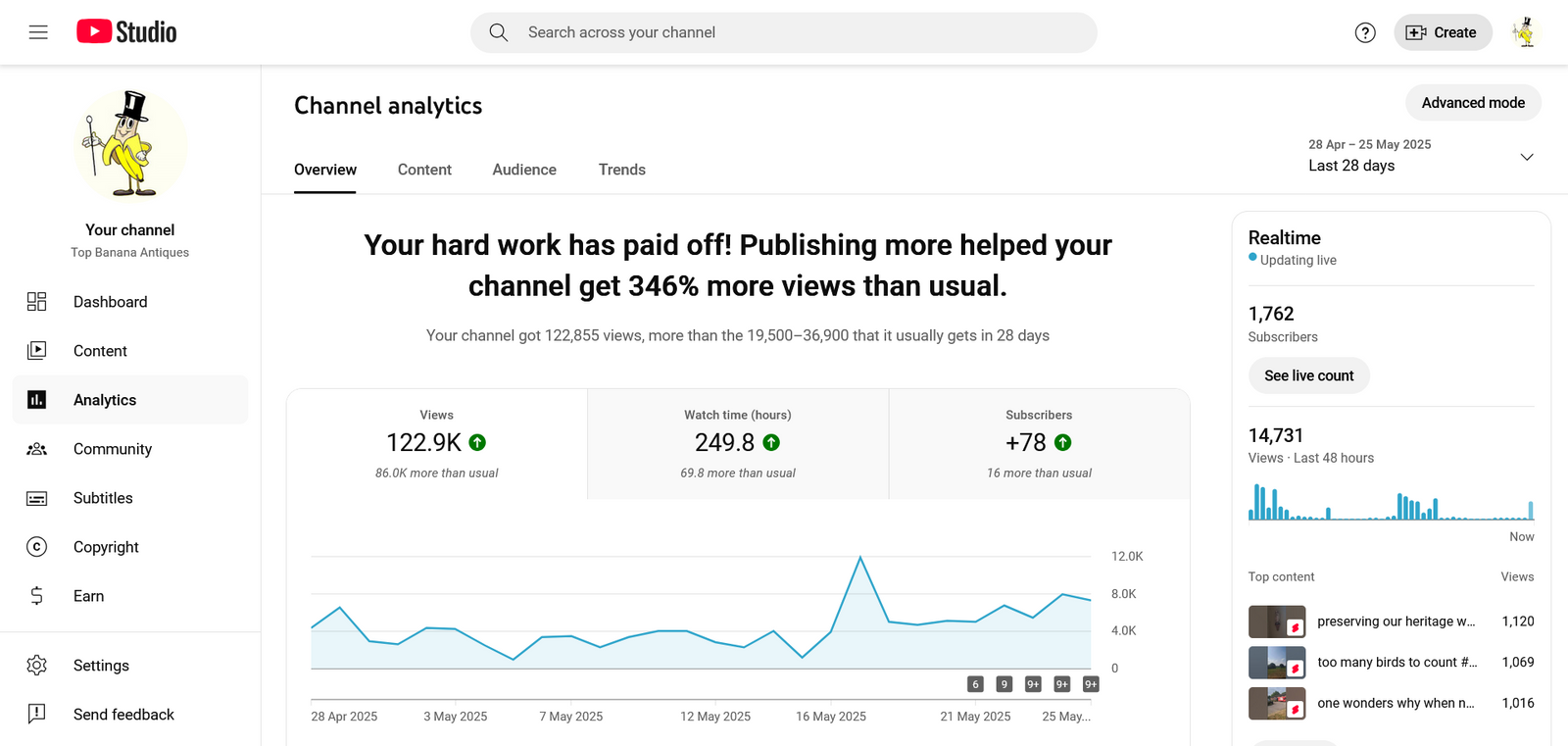Open the Earn monetization page

pyautogui.click(x=88, y=596)
